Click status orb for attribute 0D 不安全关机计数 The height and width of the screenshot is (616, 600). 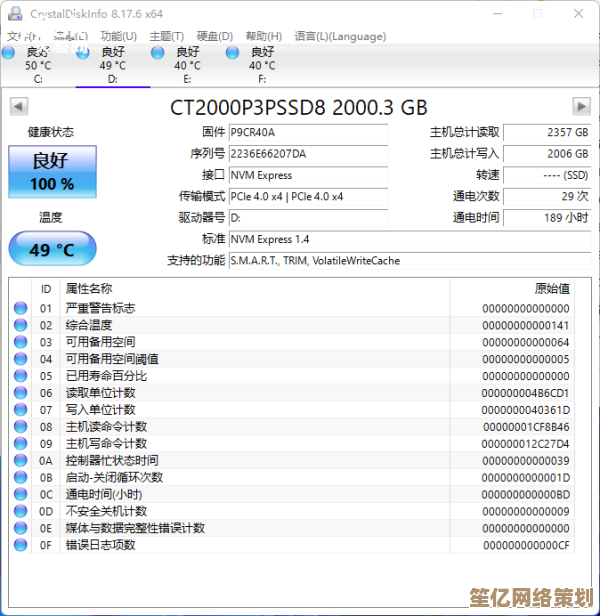point(20,511)
